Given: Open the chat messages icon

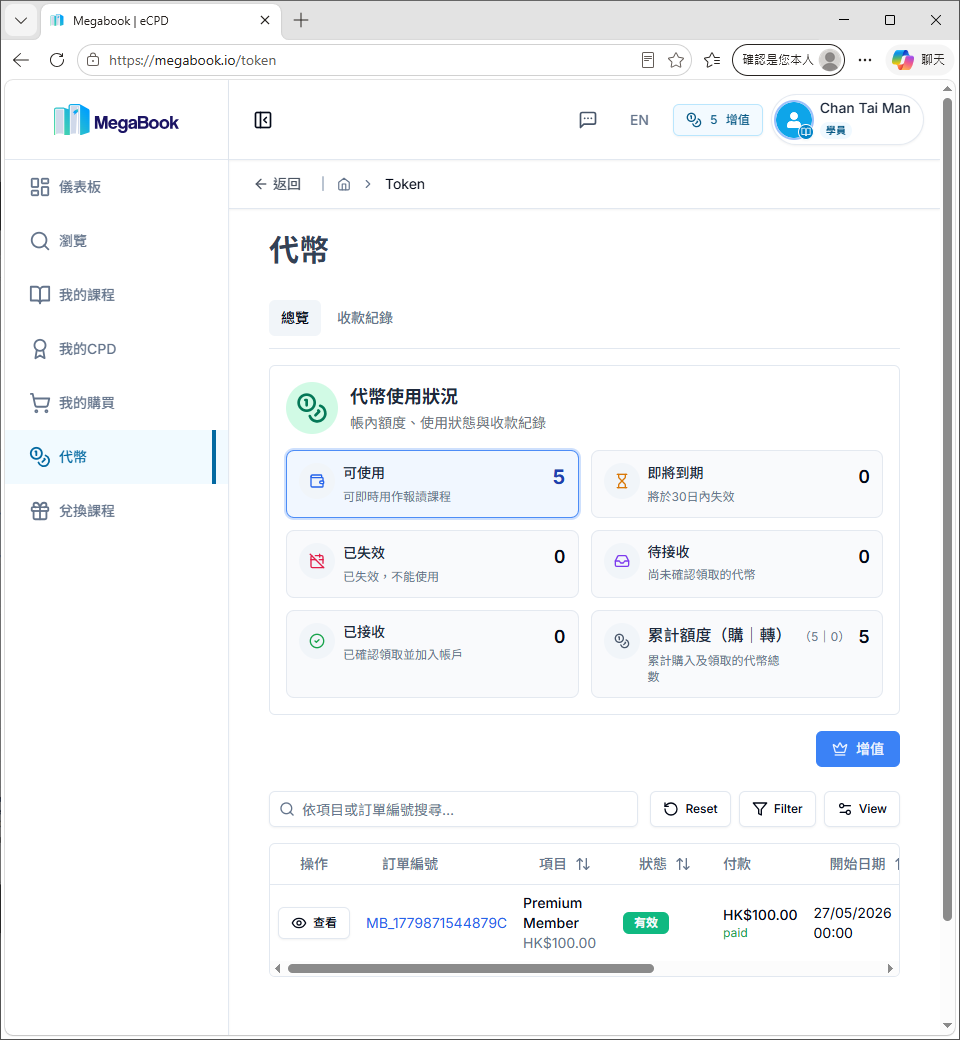Looking at the screenshot, I should pos(587,120).
